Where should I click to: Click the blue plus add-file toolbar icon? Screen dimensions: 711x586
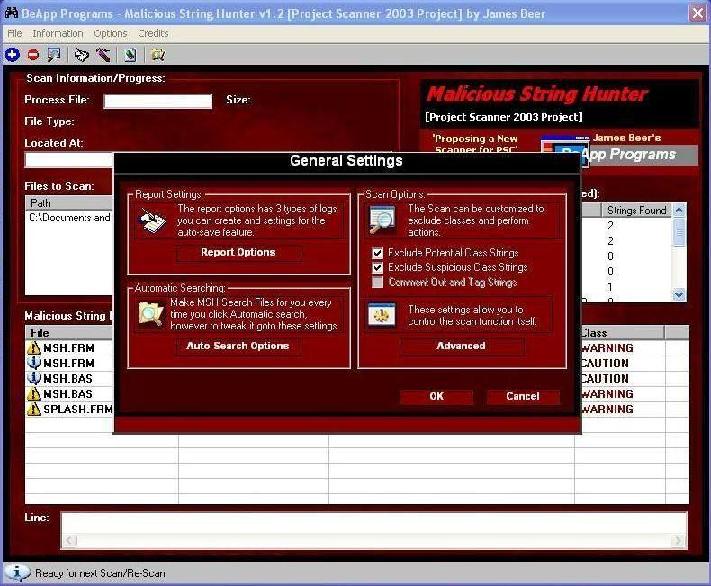coord(12,55)
